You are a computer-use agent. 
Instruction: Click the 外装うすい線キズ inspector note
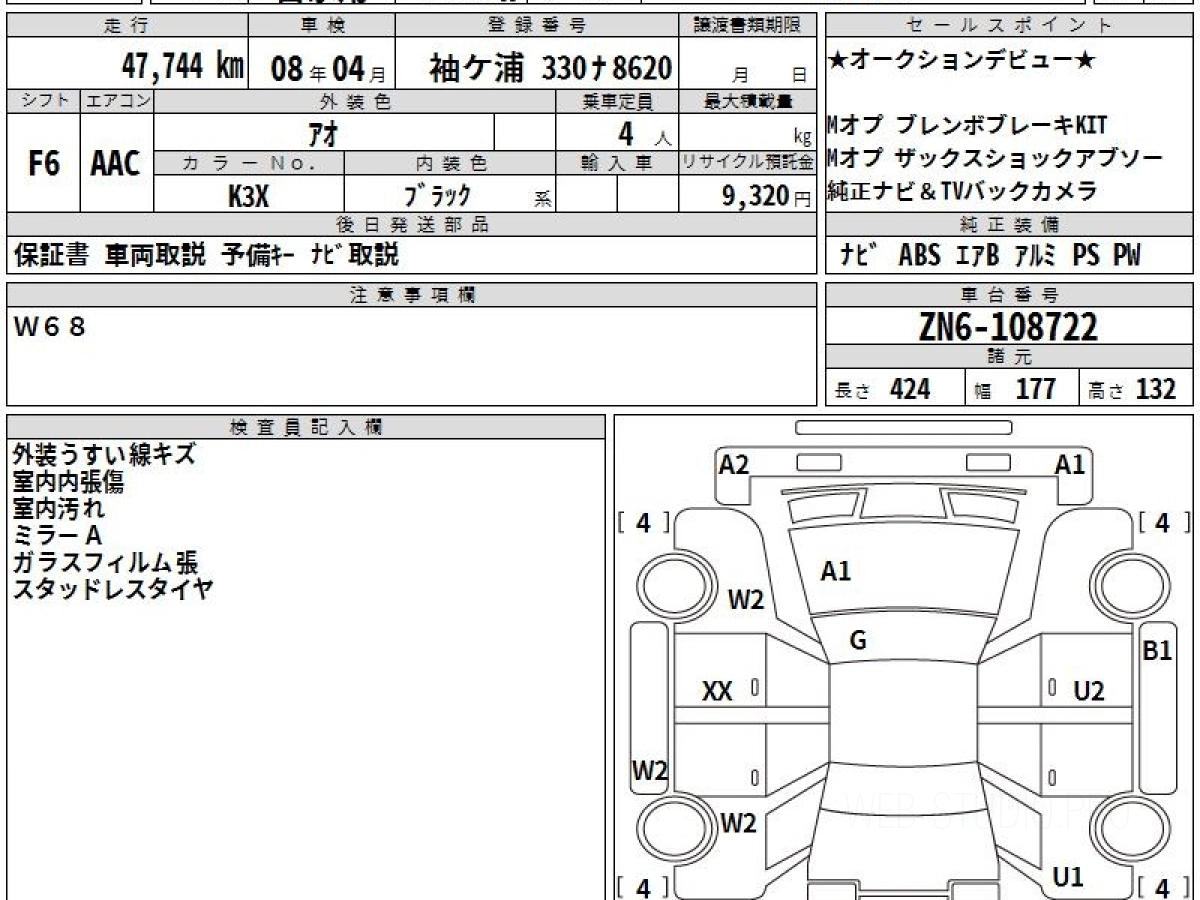pyautogui.click(x=103, y=454)
